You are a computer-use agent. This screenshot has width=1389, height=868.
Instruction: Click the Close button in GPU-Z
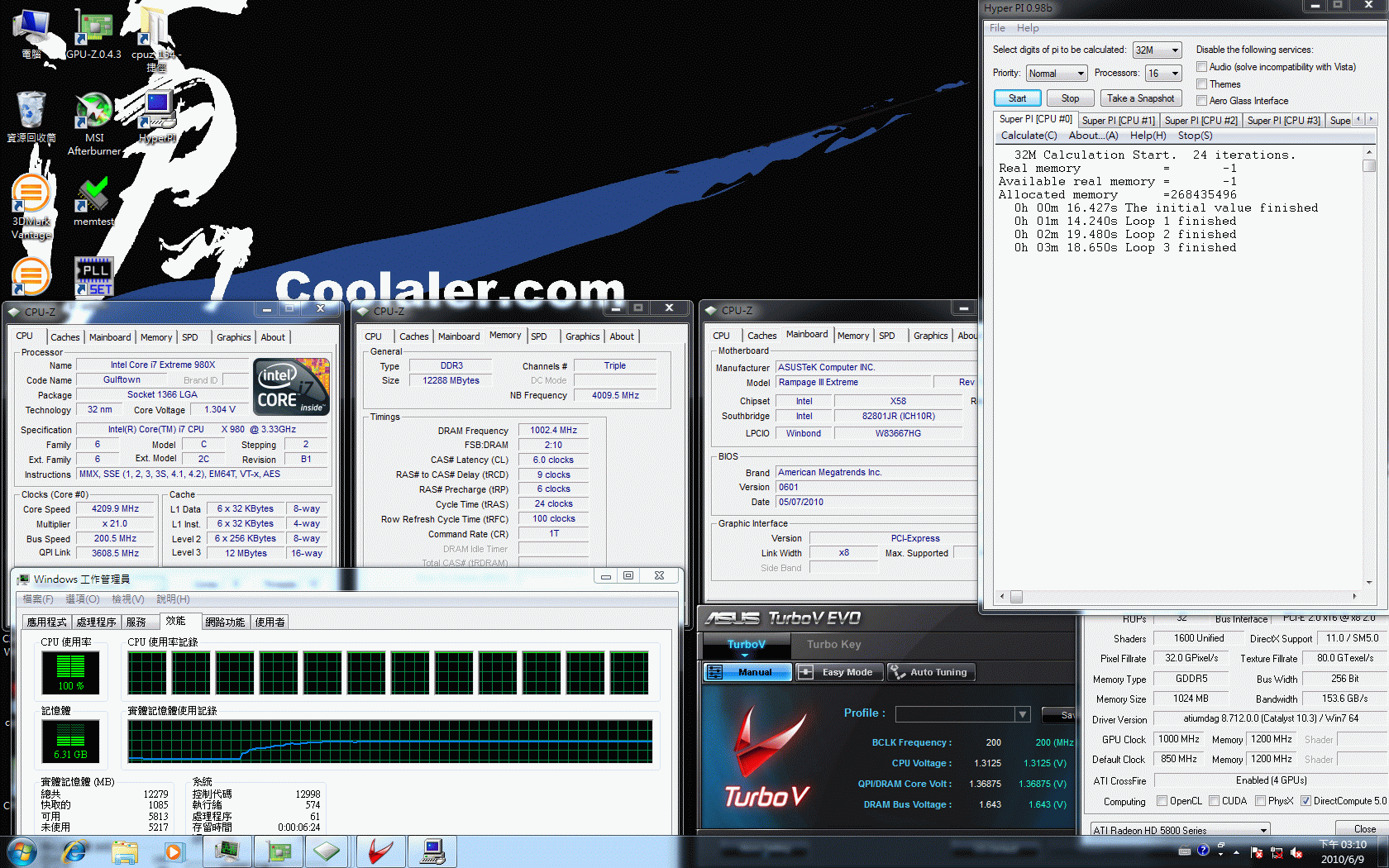click(x=1363, y=829)
